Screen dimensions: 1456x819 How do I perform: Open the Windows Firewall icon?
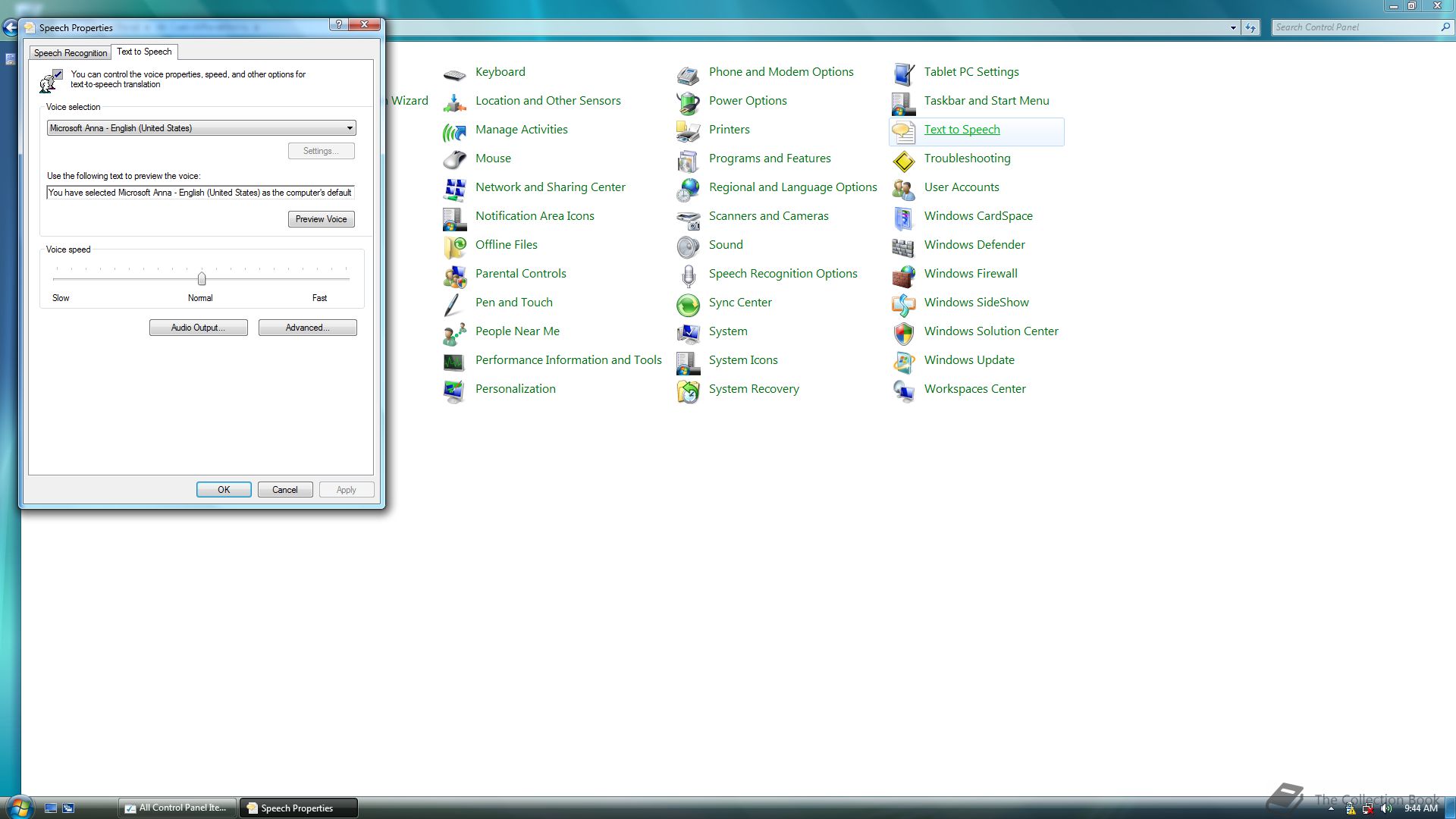tap(903, 275)
